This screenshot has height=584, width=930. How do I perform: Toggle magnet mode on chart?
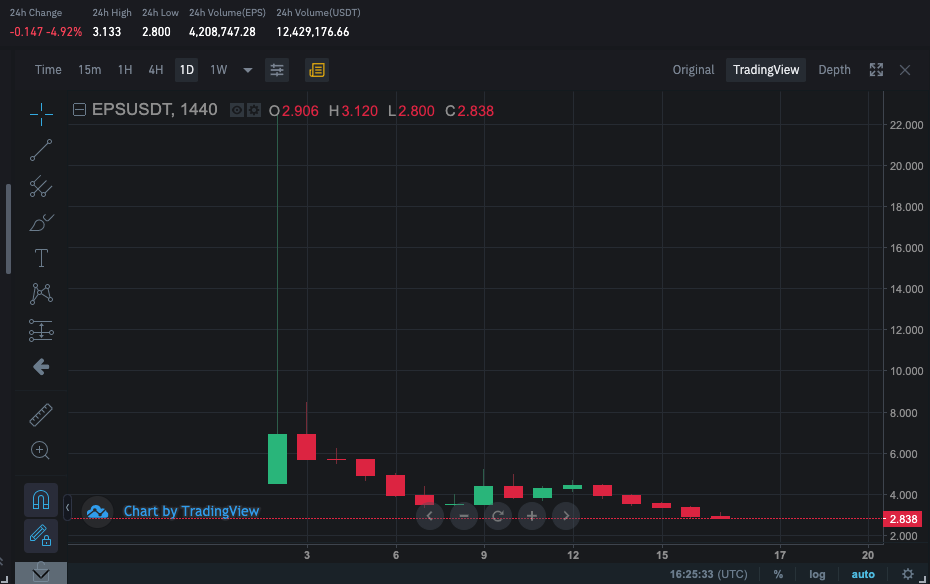[41, 500]
